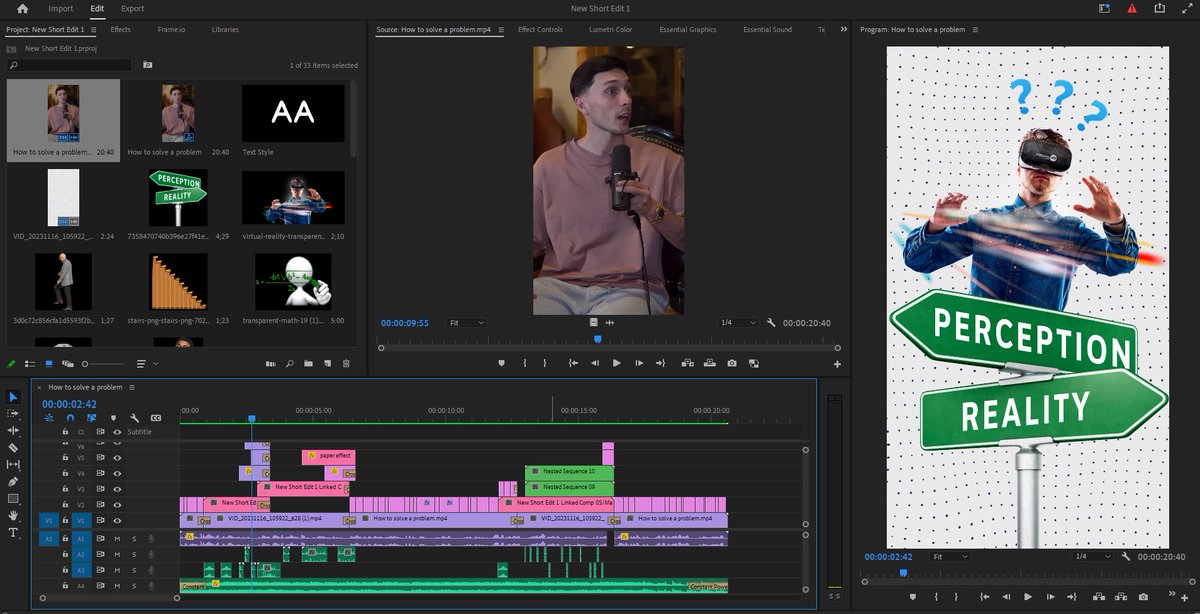This screenshot has width=1200, height=614.
Task: Select the Hand tool
Action: 13,515
